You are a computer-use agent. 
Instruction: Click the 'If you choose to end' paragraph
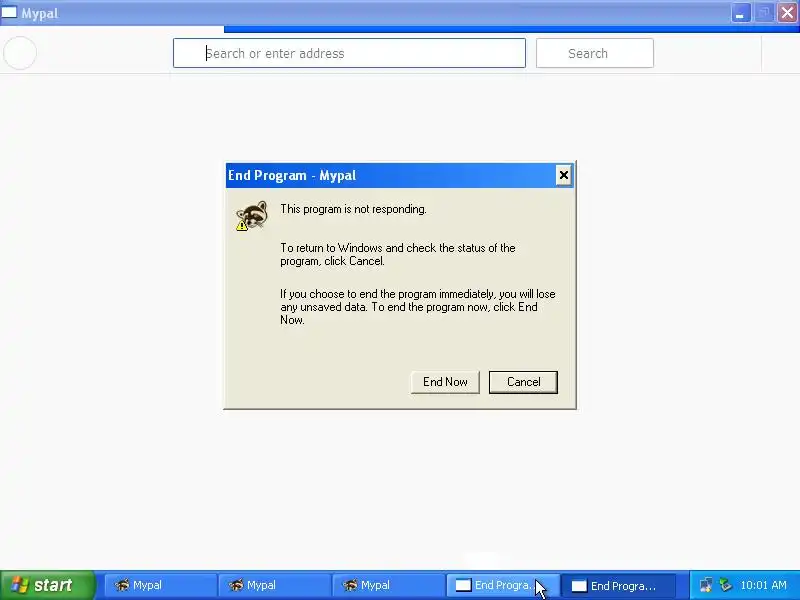[418, 307]
